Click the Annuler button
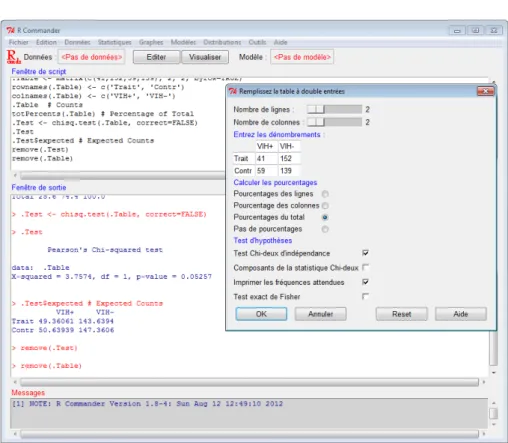 point(320,314)
